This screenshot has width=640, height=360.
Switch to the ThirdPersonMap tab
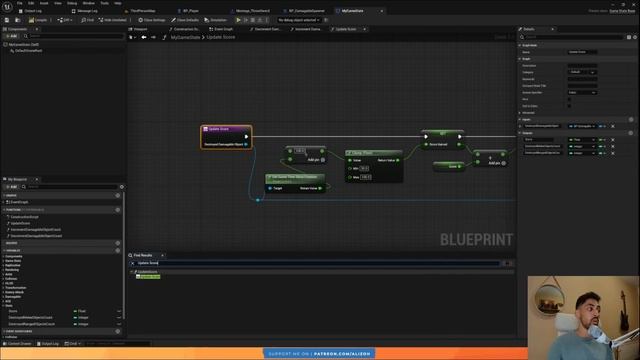point(142,11)
